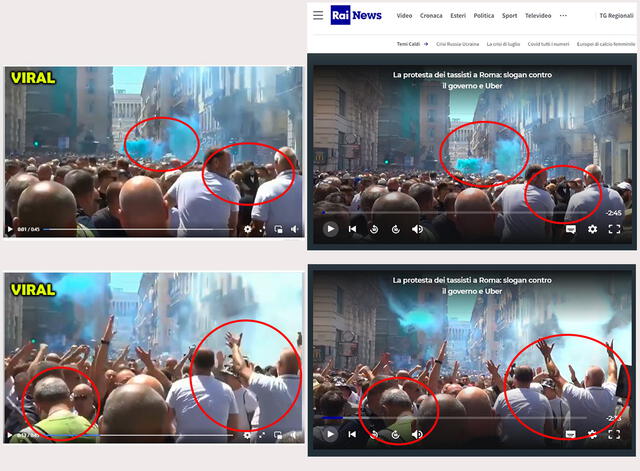This screenshot has height=471, width=640.
Task: Toggle subtitles in lower Rai News player
Action: point(571,434)
